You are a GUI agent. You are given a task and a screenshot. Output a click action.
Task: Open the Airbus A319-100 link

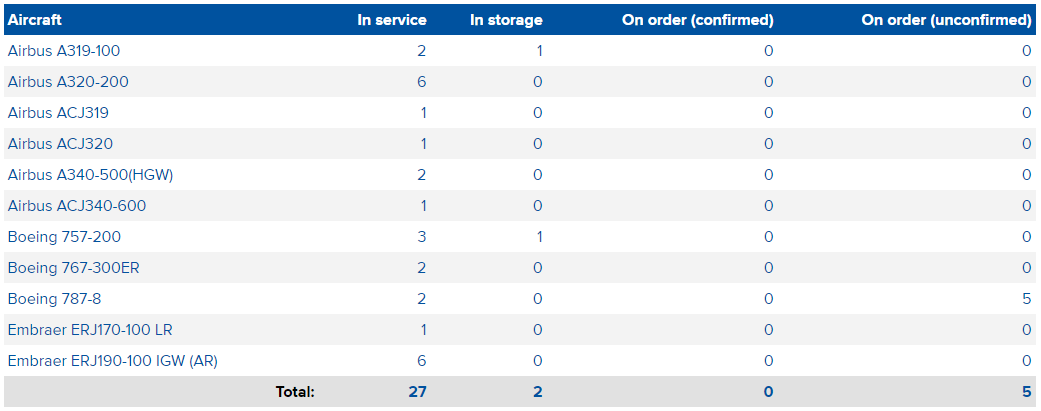(64, 51)
